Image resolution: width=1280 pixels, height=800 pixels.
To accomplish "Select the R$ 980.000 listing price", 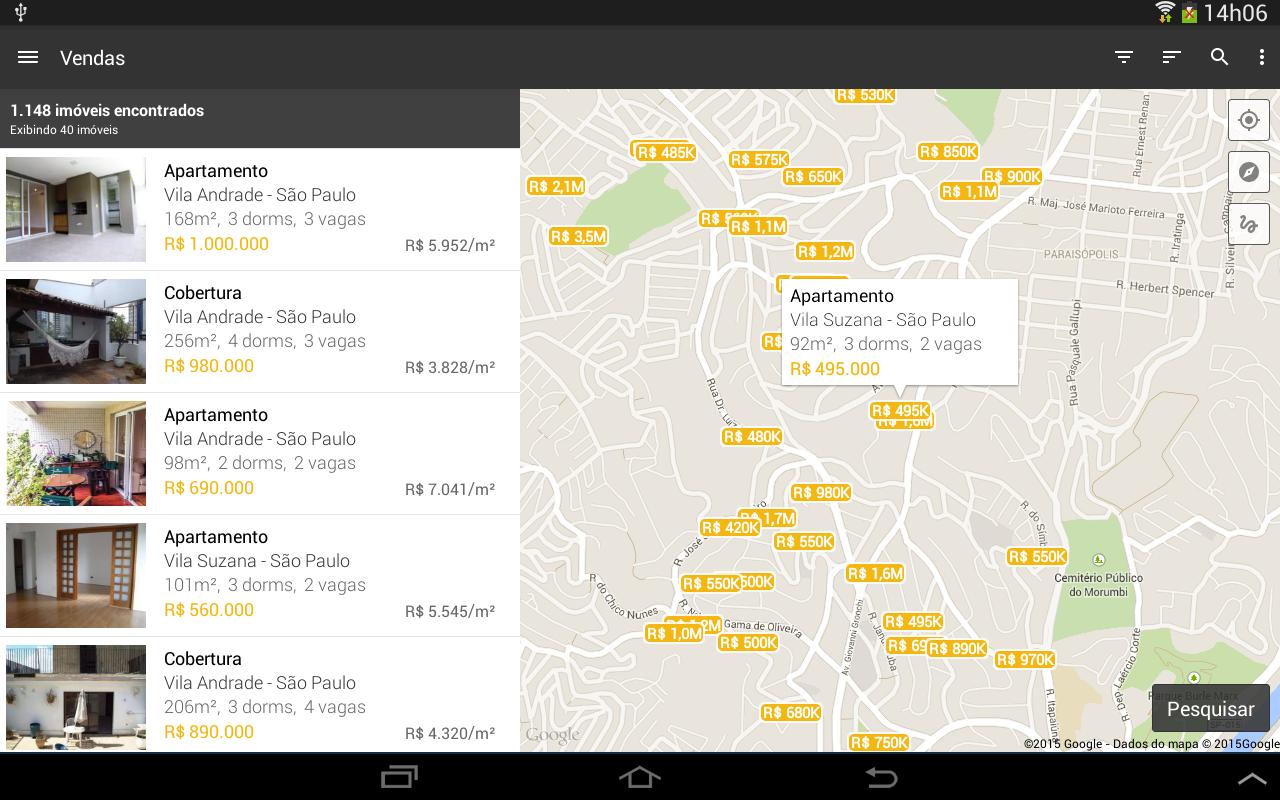I will point(209,366).
